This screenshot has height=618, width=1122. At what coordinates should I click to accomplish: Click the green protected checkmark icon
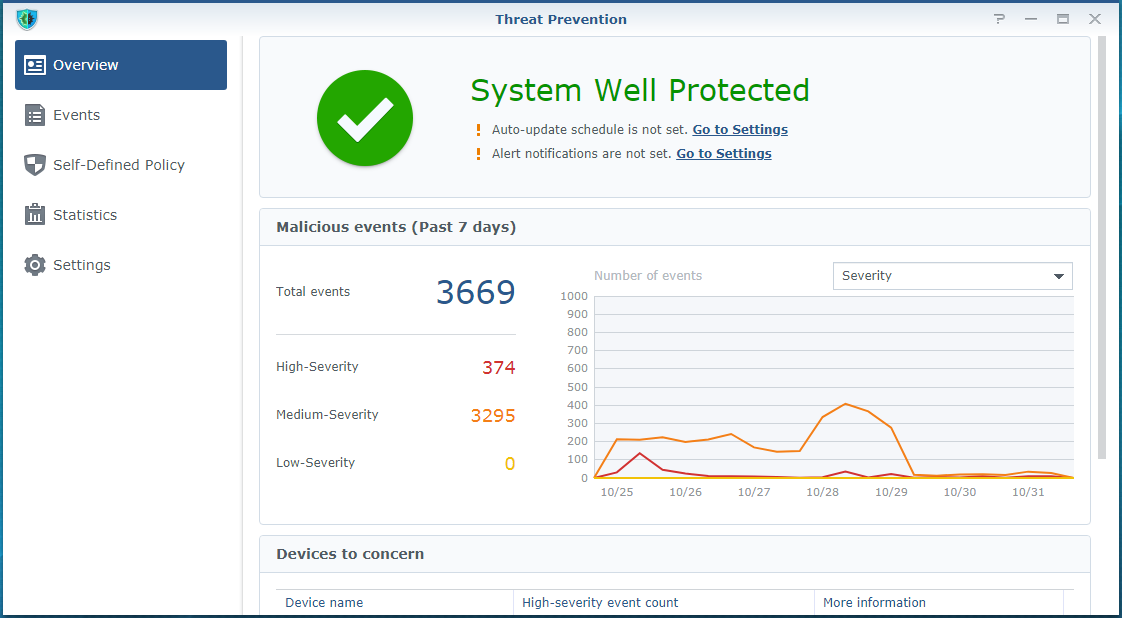pyautogui.click(x=364, y=118)
